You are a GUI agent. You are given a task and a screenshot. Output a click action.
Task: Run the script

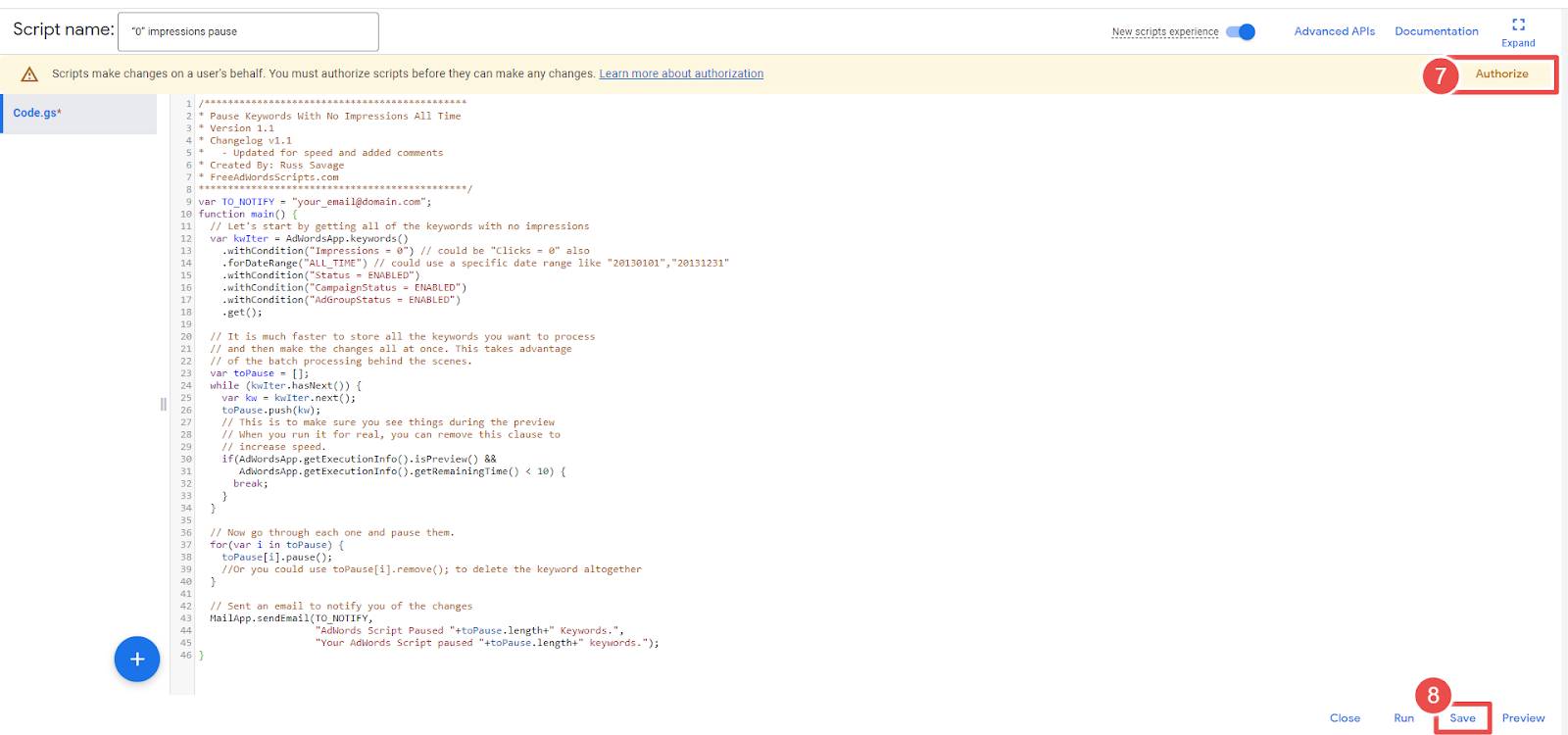pyautogui.click(x=1403, y=718)
